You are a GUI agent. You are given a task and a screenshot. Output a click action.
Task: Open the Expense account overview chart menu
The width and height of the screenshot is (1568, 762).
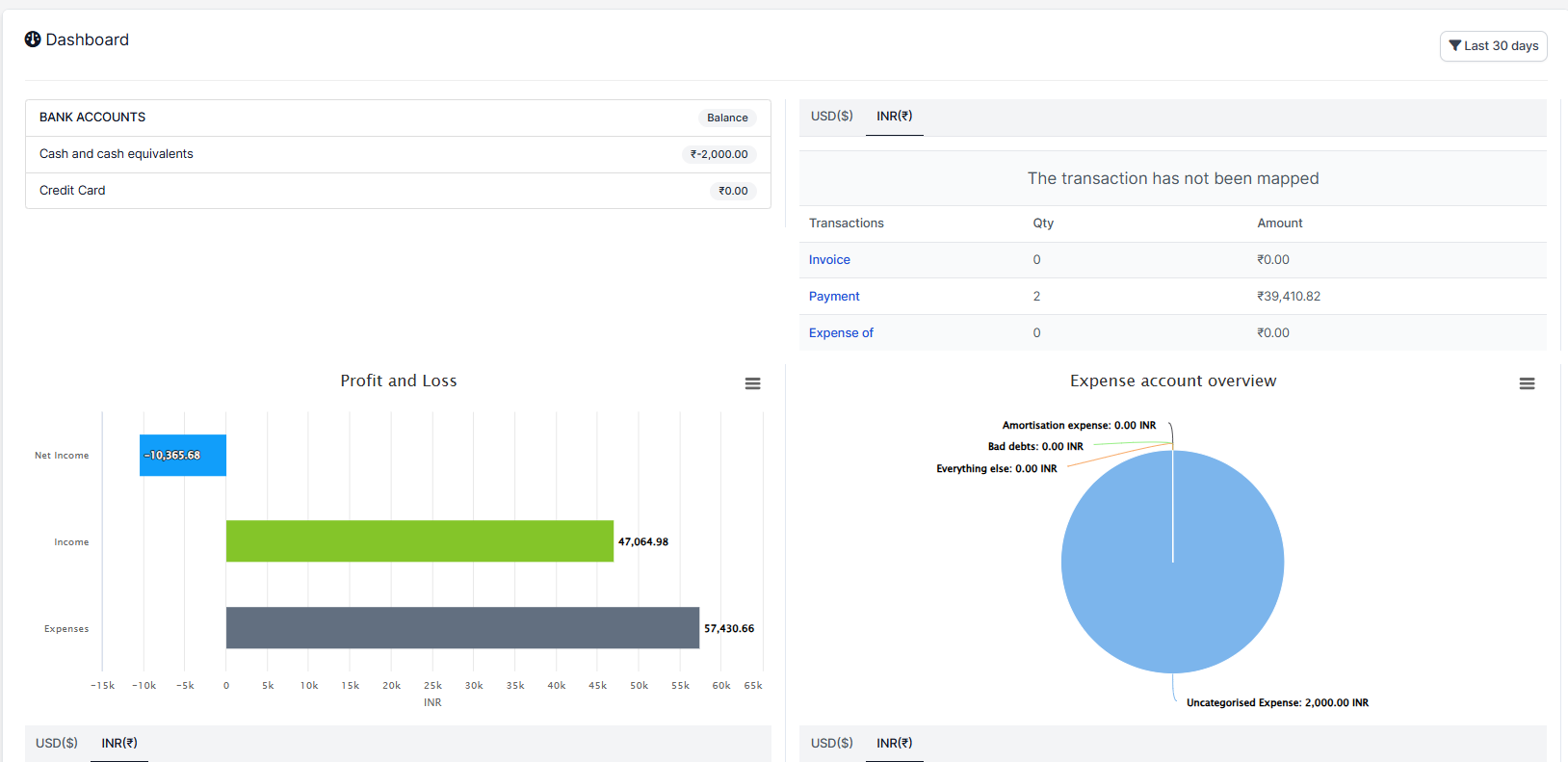point(1527,383)
